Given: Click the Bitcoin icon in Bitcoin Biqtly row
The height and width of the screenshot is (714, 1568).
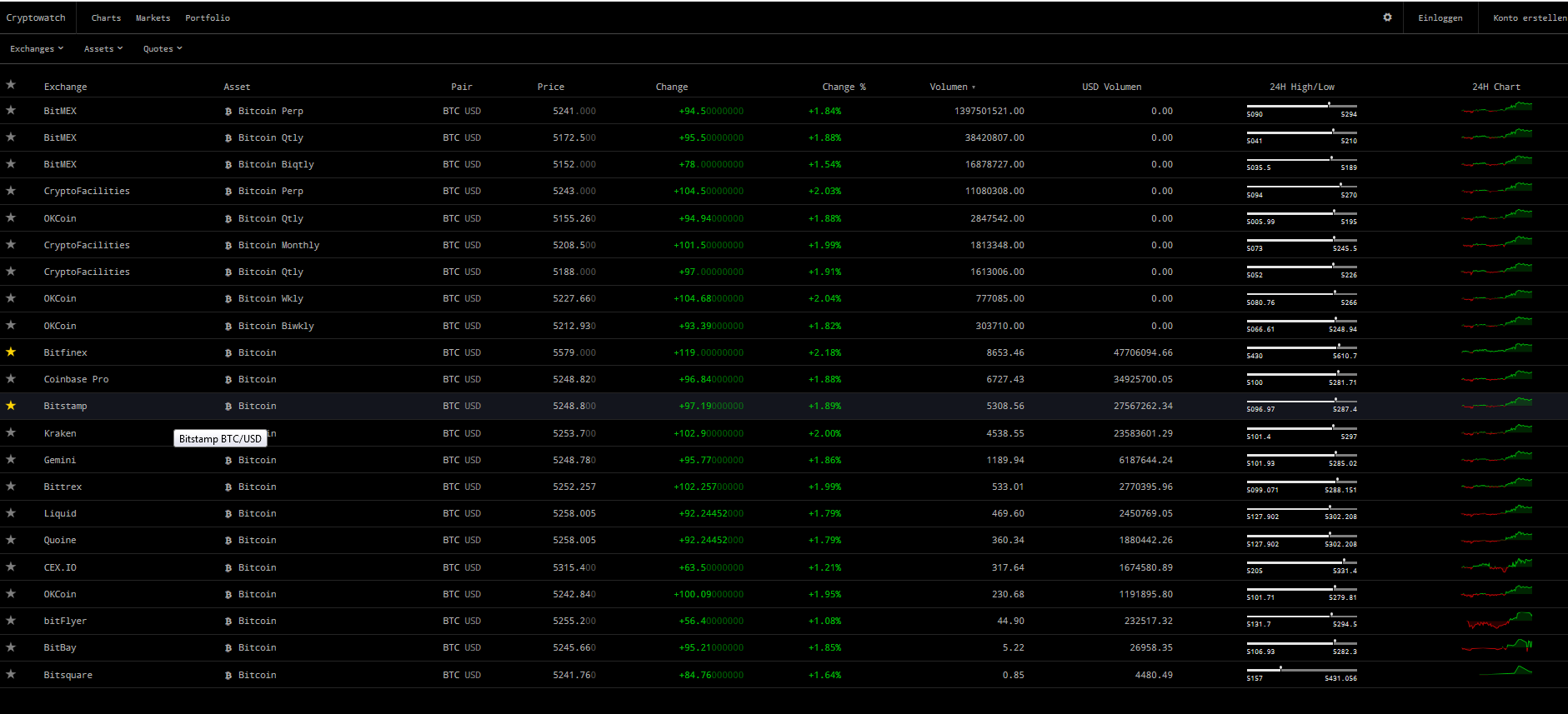Looking at the screenshot, I should tap(228, 165).
